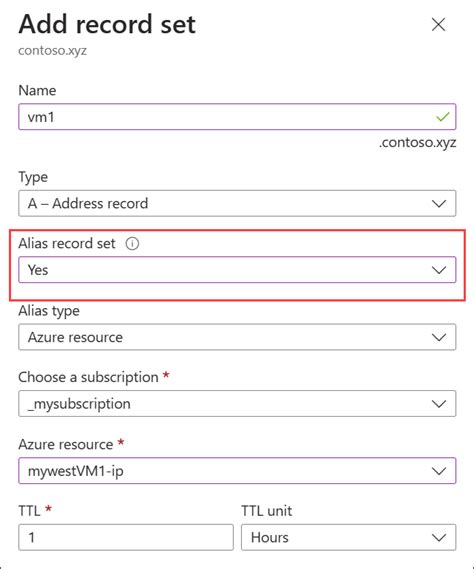Click the chevron in TTL unit dropdown
The image size is (474, 569).
[x=439, y=537]
